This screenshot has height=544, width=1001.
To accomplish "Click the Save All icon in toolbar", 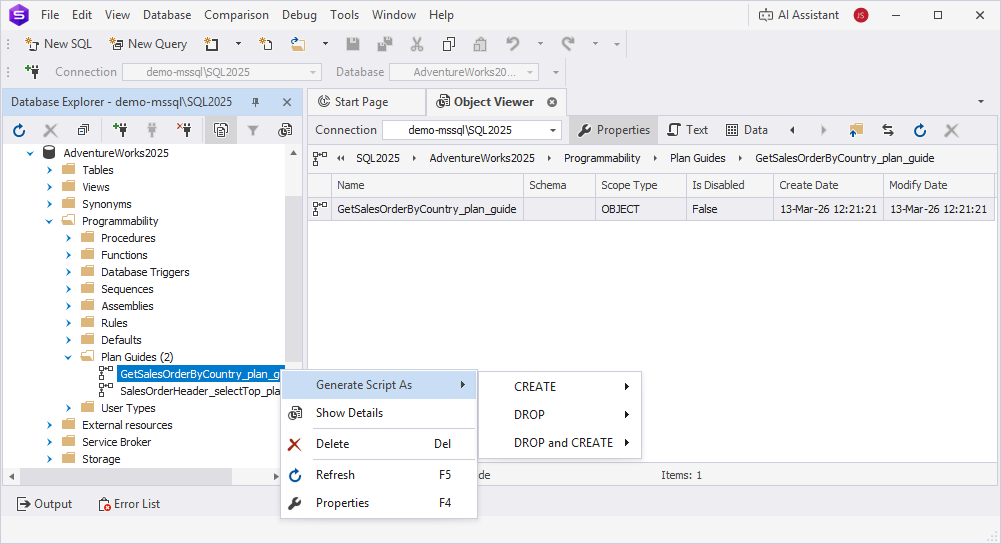I will pyautogui.click(x=384, y=44).
